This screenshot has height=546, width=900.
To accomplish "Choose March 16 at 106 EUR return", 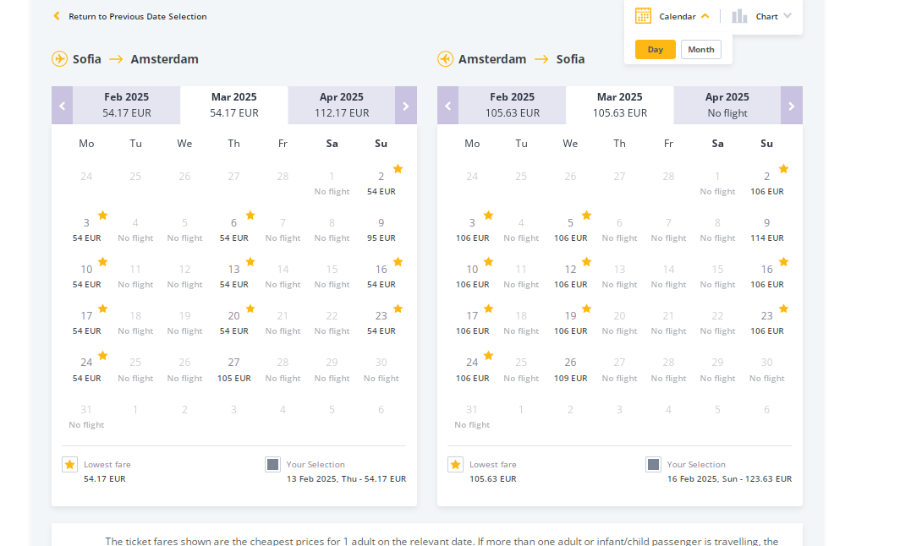I will click(767, 276).
